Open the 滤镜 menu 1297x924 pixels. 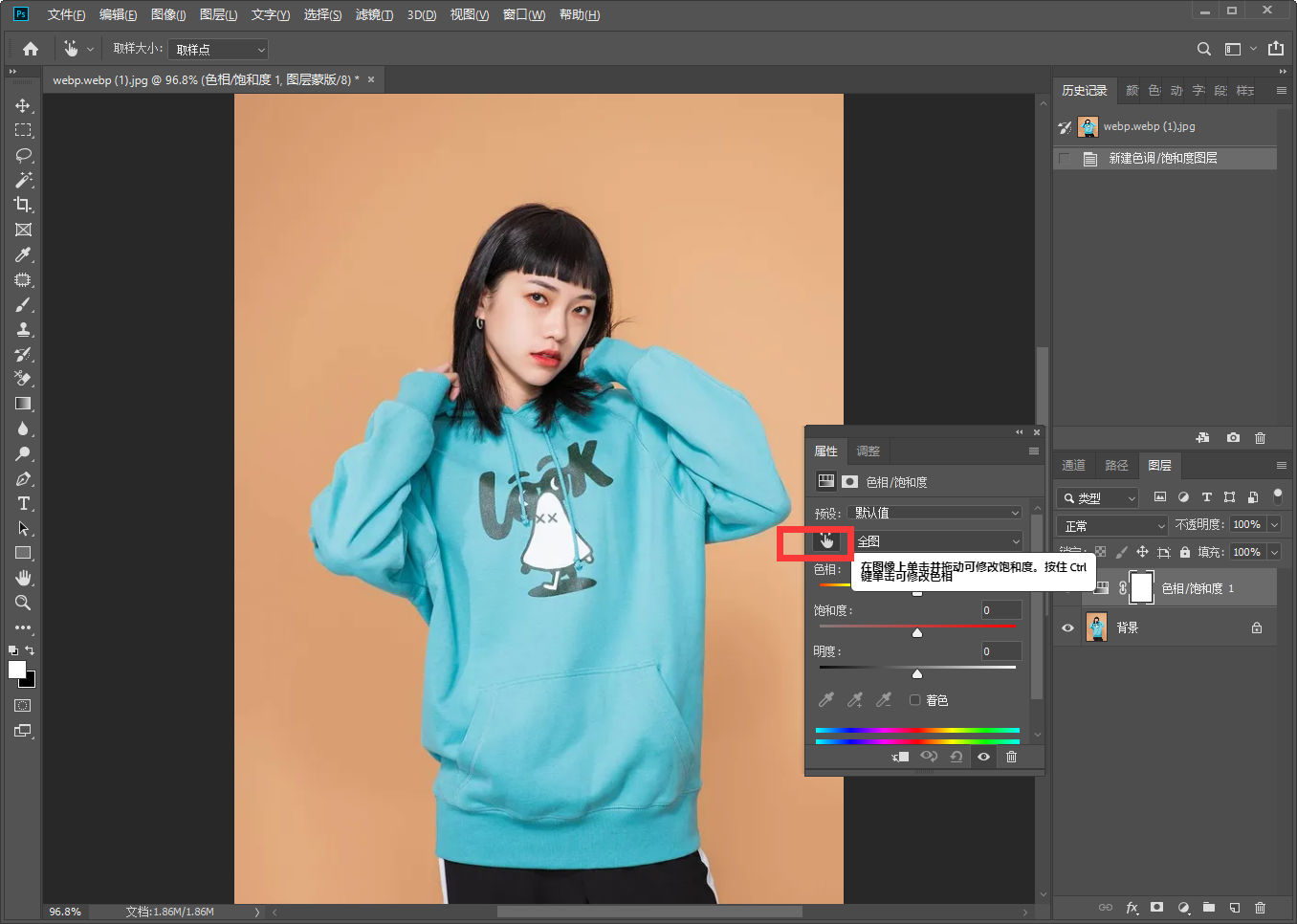373,14
